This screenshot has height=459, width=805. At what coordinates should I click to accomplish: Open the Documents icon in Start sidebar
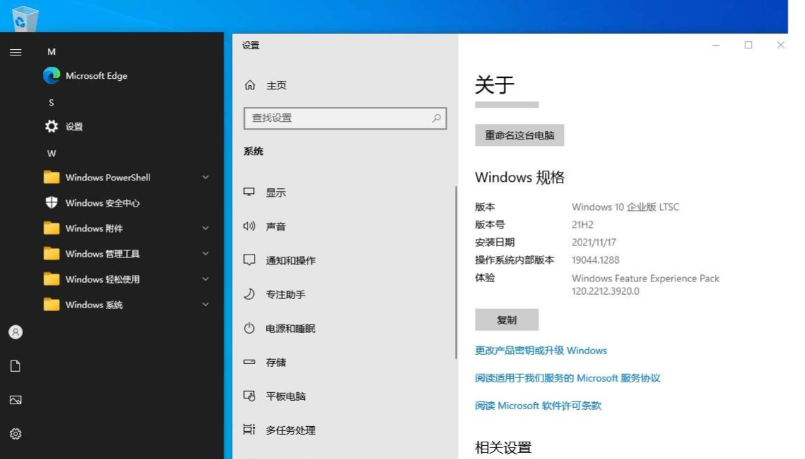15,366
